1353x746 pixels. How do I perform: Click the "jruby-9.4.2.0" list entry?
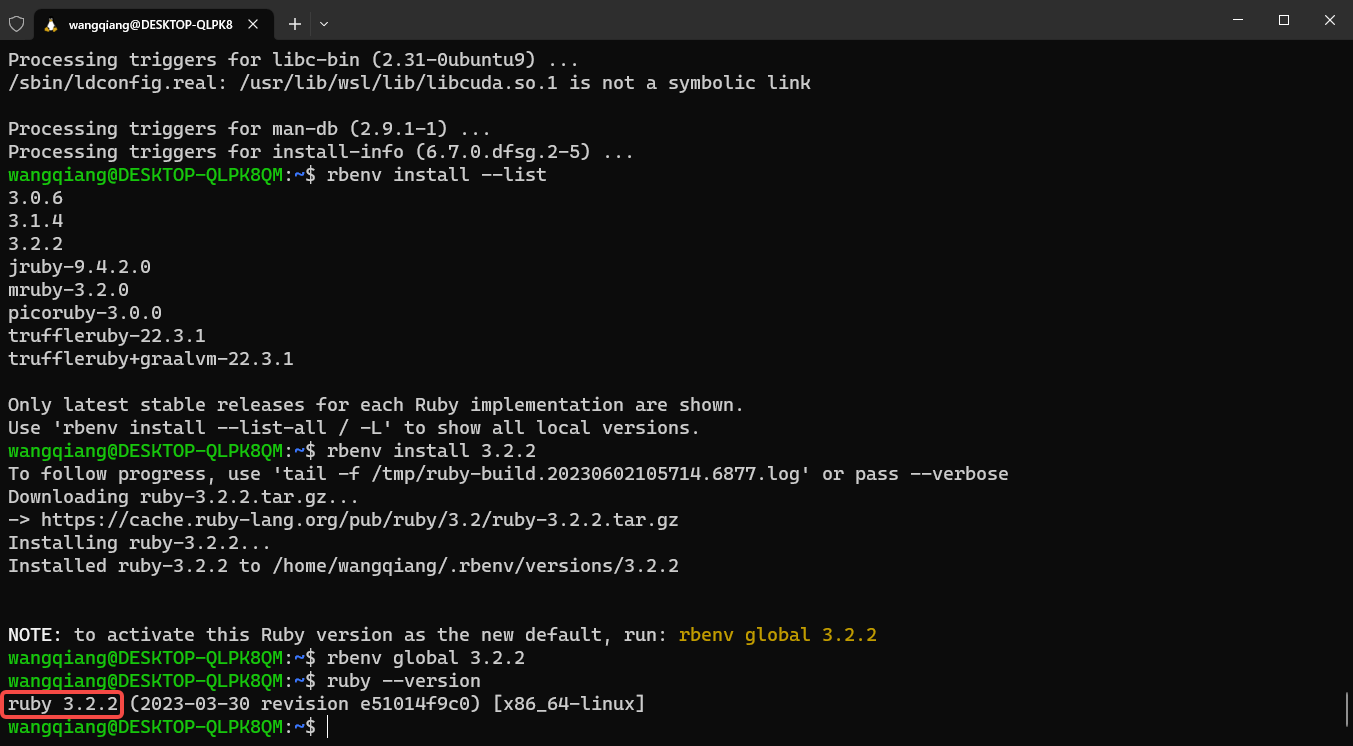[80, 267]
